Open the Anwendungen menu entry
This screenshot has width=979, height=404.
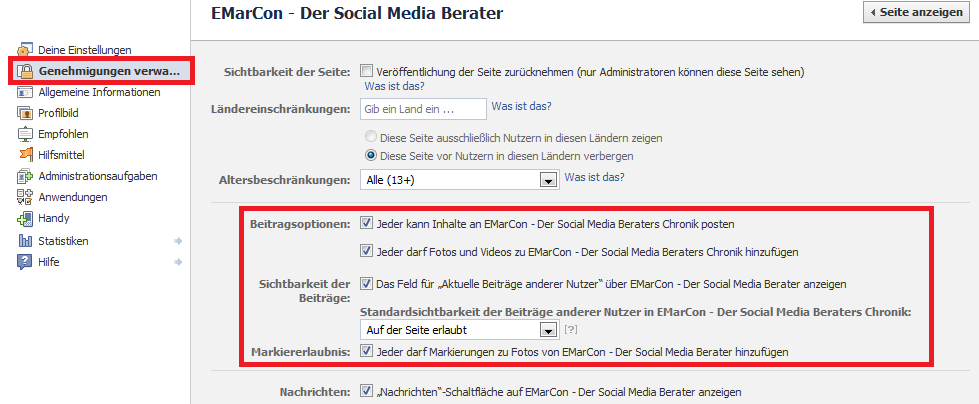coord(72,197)
